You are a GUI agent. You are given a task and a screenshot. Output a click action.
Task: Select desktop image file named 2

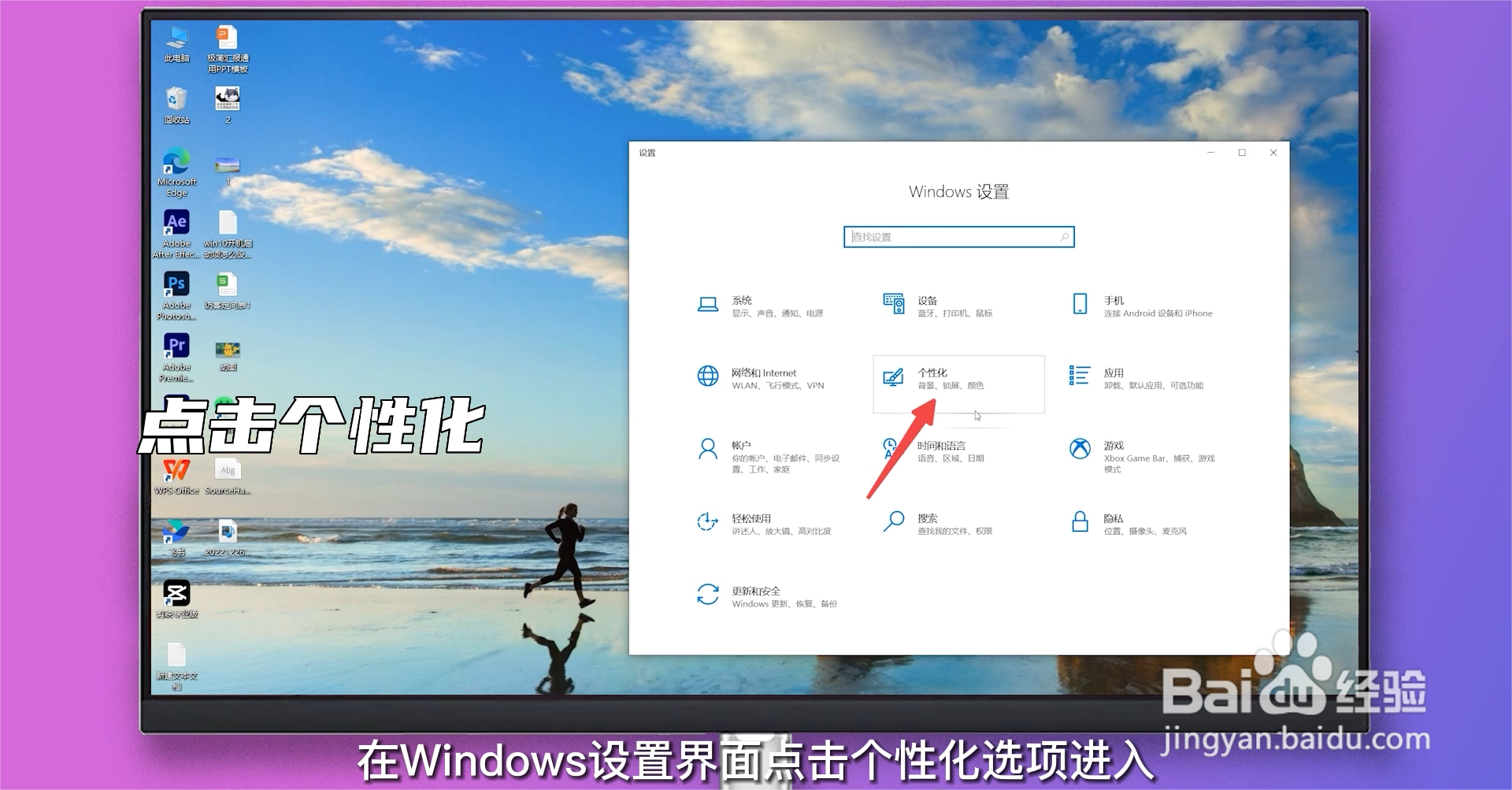click(x=228, y=106)
